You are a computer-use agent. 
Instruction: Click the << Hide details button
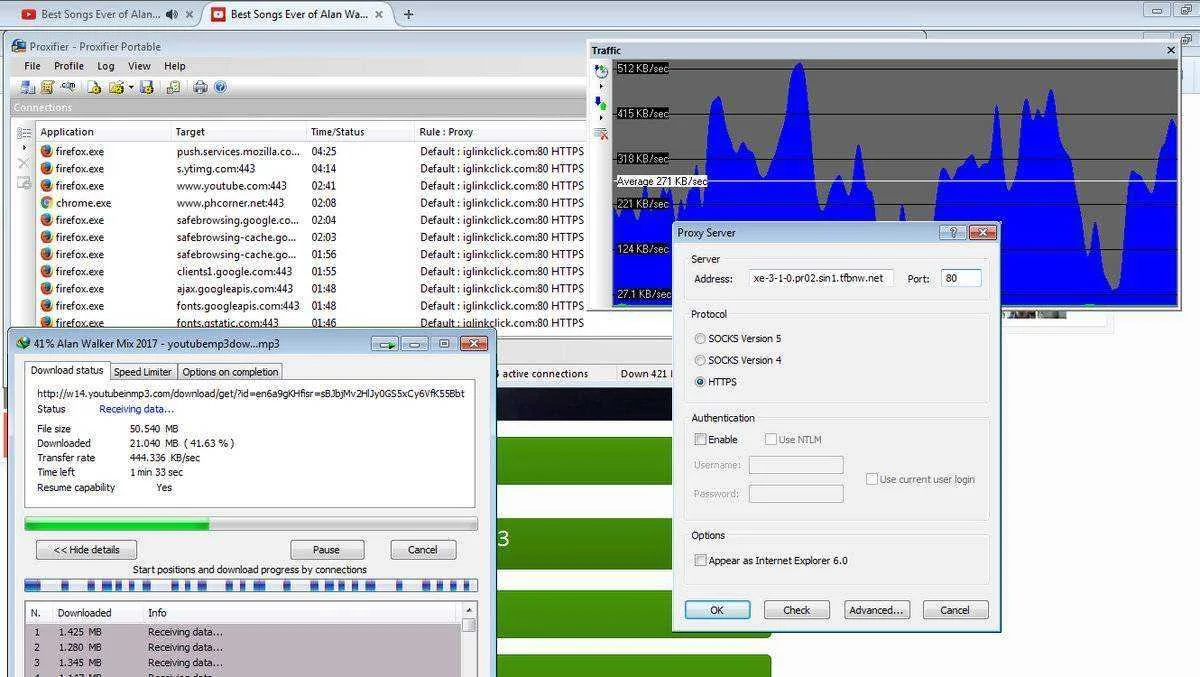tap(86, 550)
